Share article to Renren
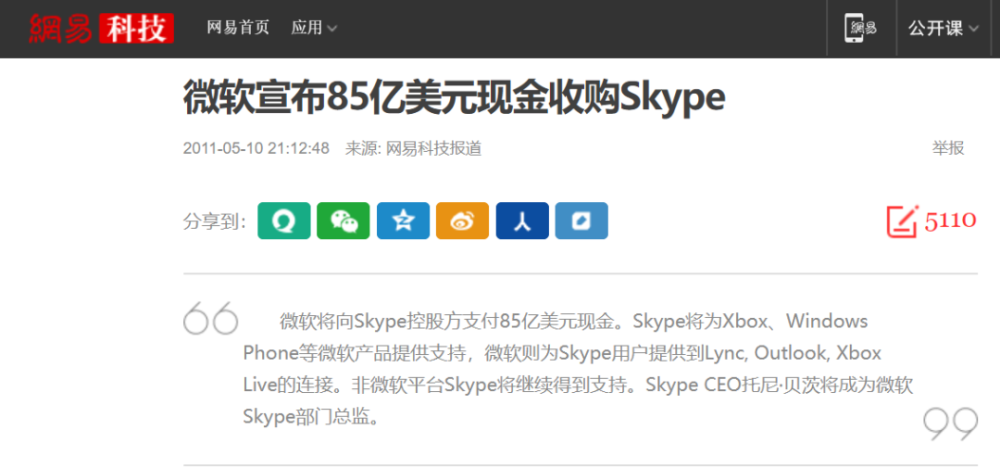Image resolution: width=1000 pixels, height=468 pixels. (522, 221)
